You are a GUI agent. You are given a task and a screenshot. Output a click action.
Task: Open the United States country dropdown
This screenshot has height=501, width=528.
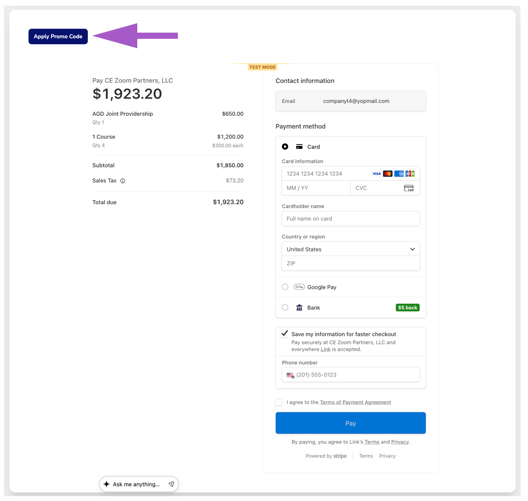tap(351, 249)
